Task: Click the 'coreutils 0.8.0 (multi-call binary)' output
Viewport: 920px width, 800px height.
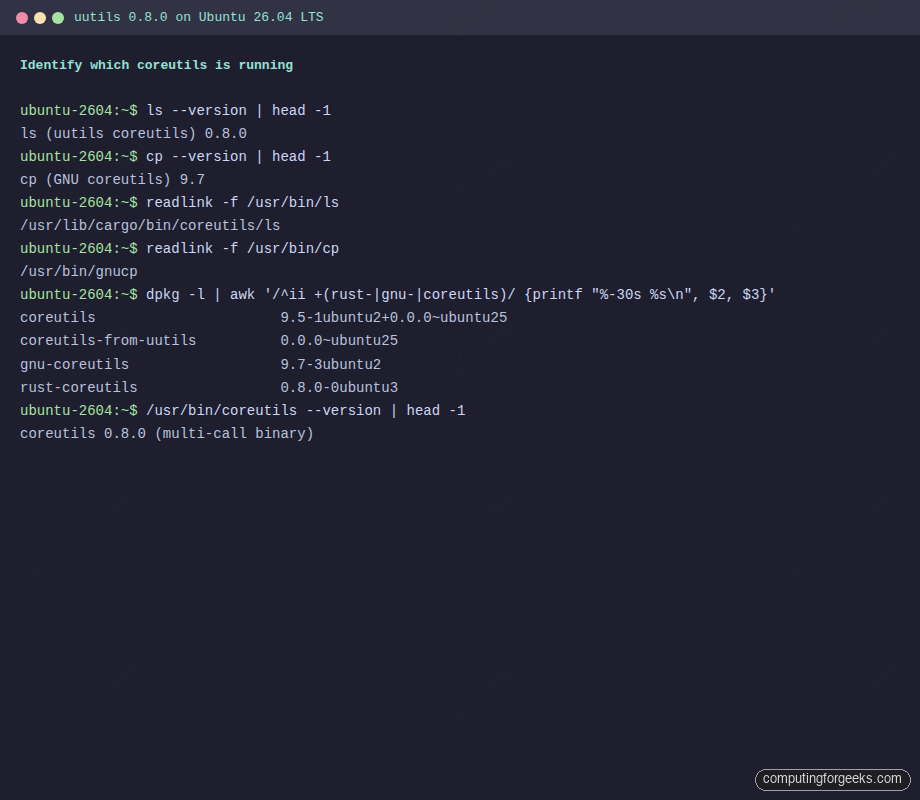Action: [x=165, y=433]
